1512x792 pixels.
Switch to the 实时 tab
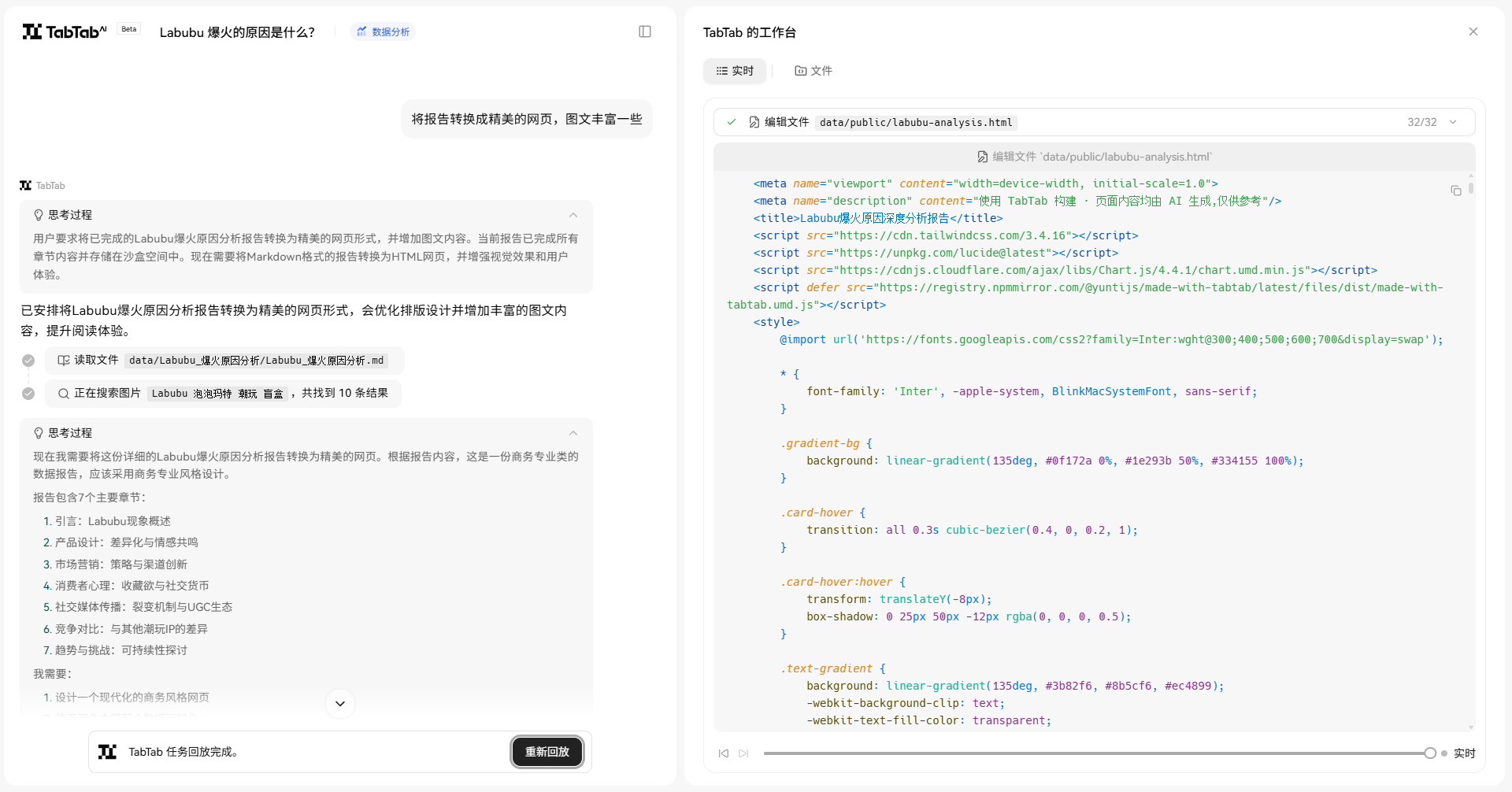tap(735, 71)
